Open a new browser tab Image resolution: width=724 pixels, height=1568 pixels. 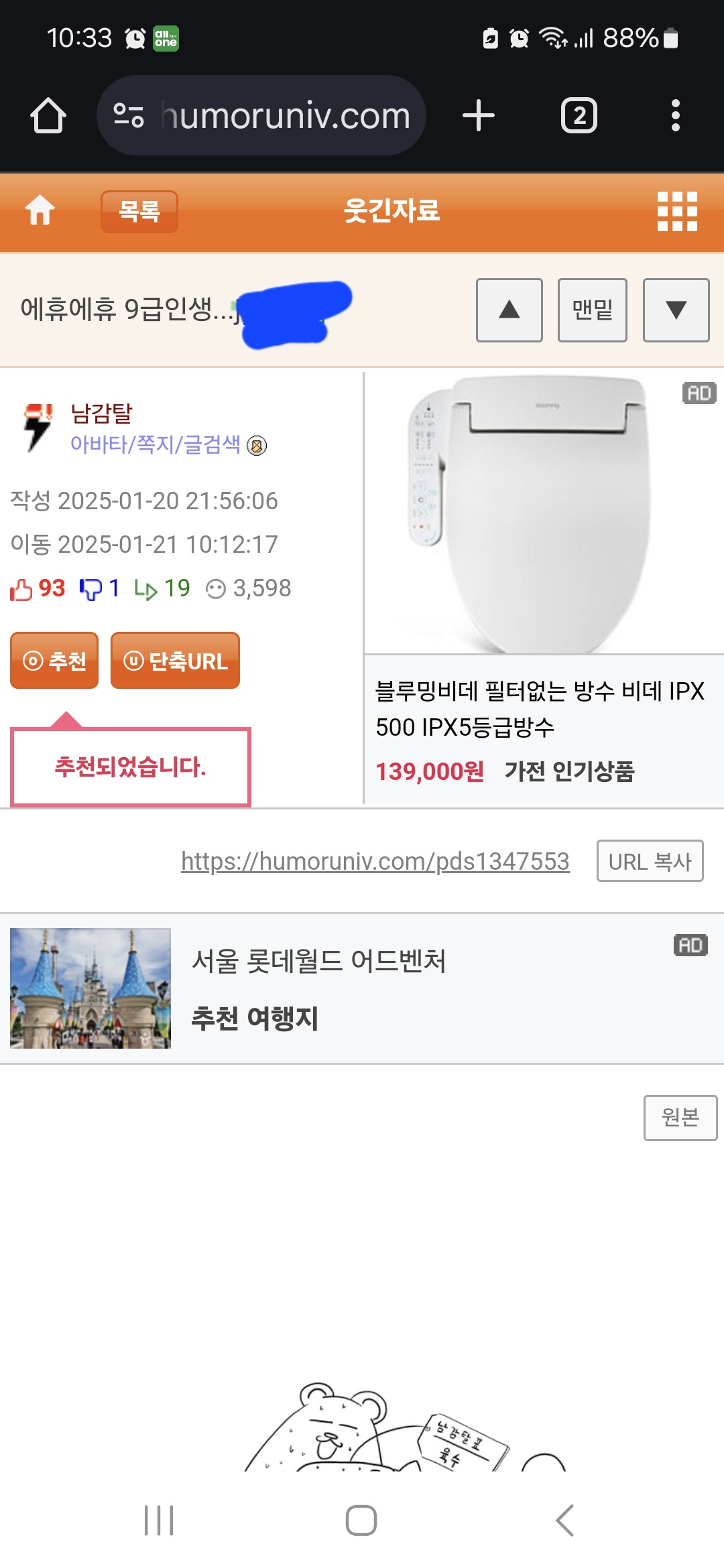click(x=479, y=116)
